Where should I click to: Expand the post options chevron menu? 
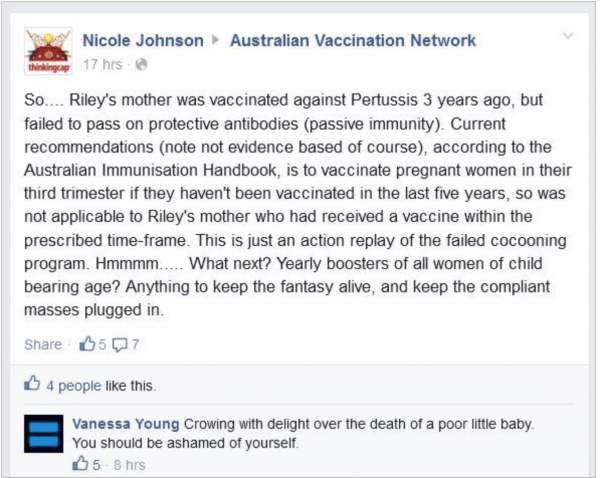click(568, 36)
